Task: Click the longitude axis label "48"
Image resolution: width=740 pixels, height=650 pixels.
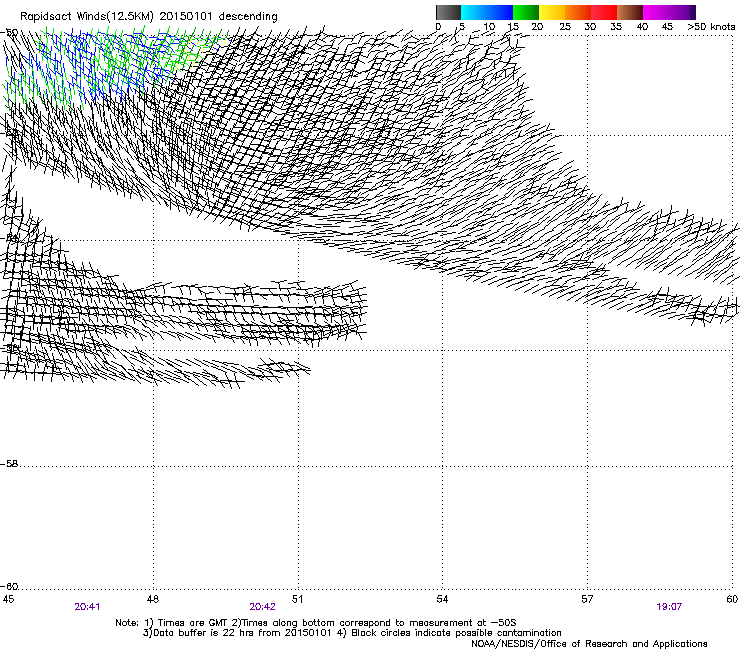Action: pos(152,599)
